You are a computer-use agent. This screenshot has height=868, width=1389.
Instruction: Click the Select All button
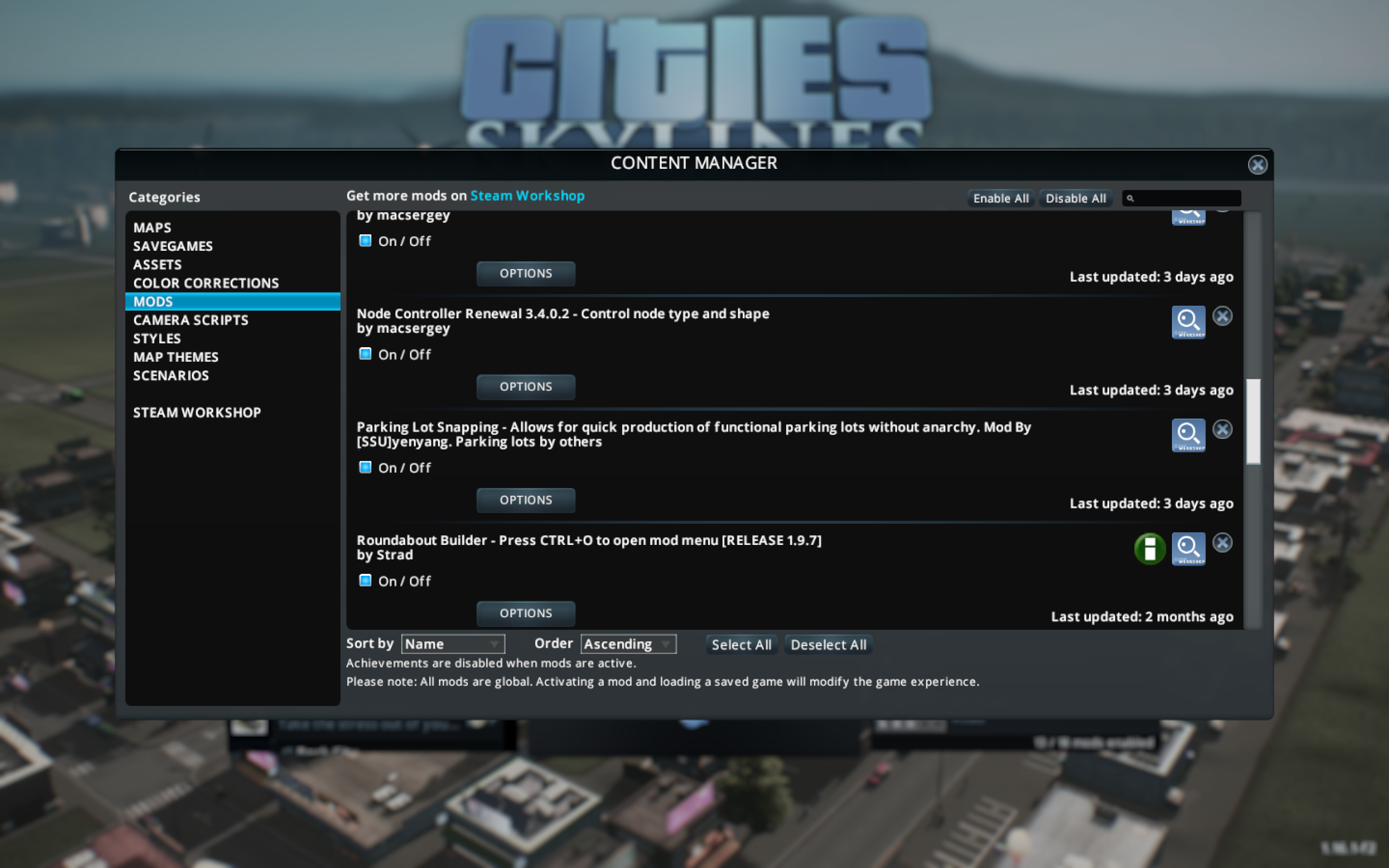click(x=742, y=645)
